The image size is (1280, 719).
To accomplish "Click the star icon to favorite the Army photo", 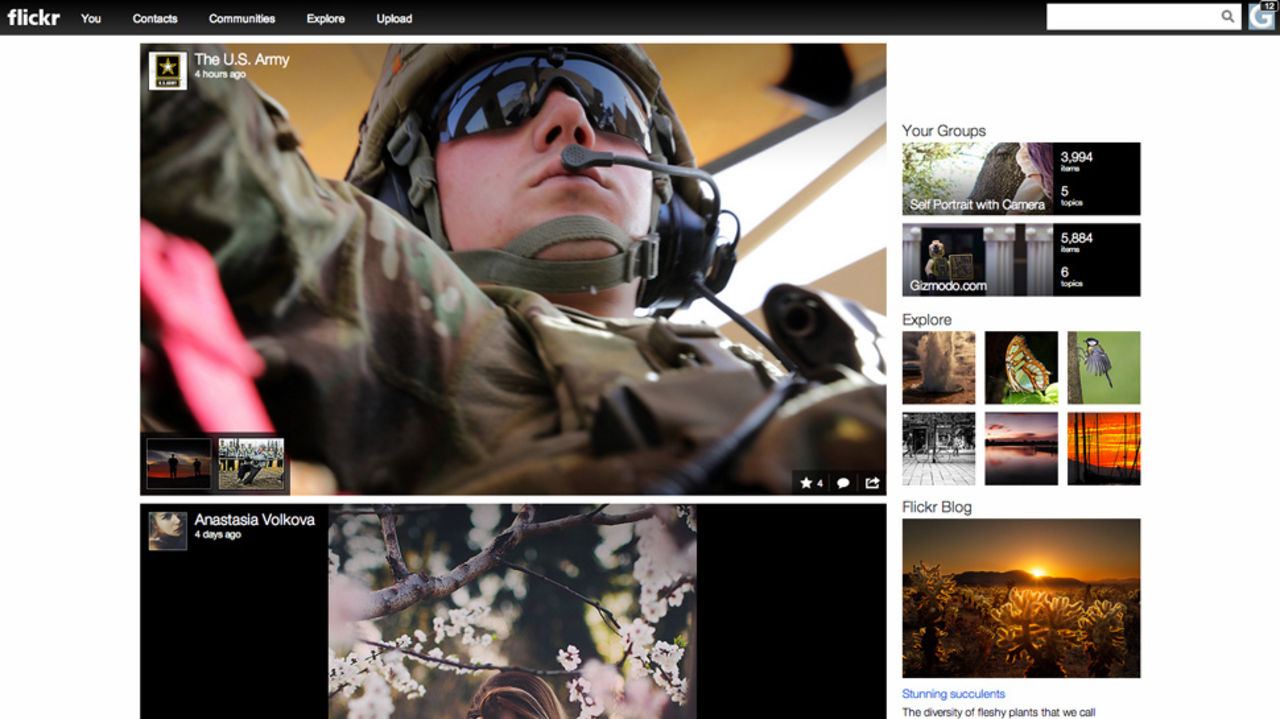I will (808, 483).
